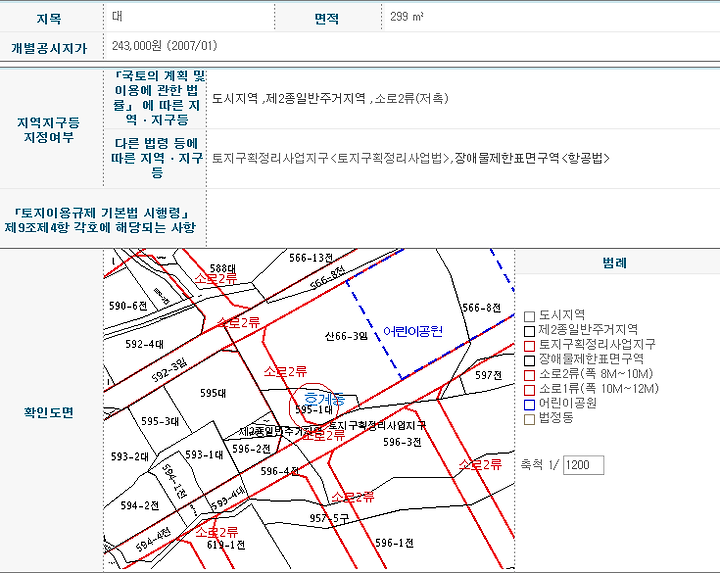The height and width of the screenshot is (573, 720).
Task: Click parcel label 596-2전 on map
Action: (251, 449)
